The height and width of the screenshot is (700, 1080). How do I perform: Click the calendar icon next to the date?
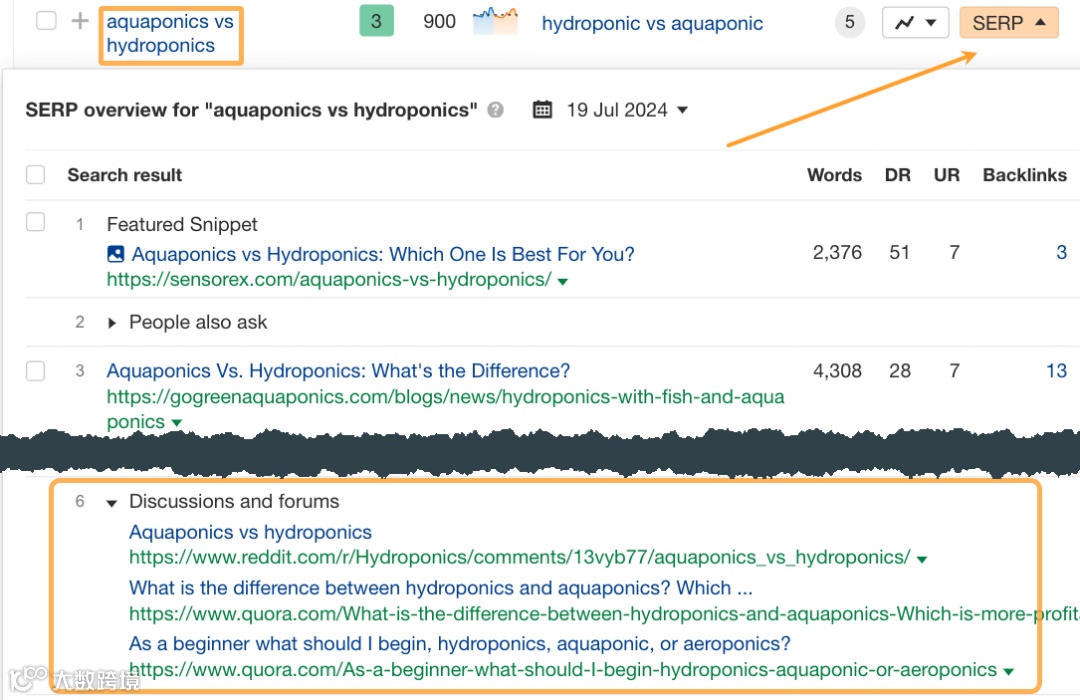coord(543,110)
